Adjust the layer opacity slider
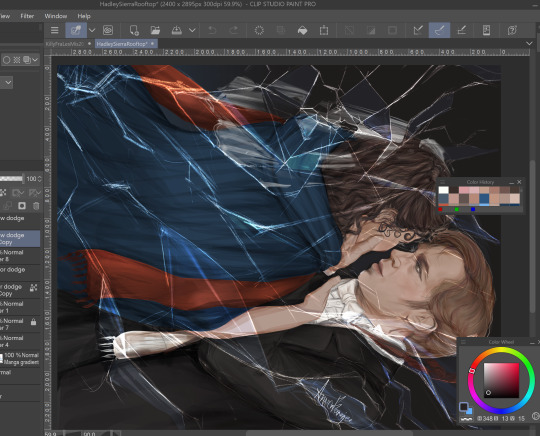 point(11,178)
